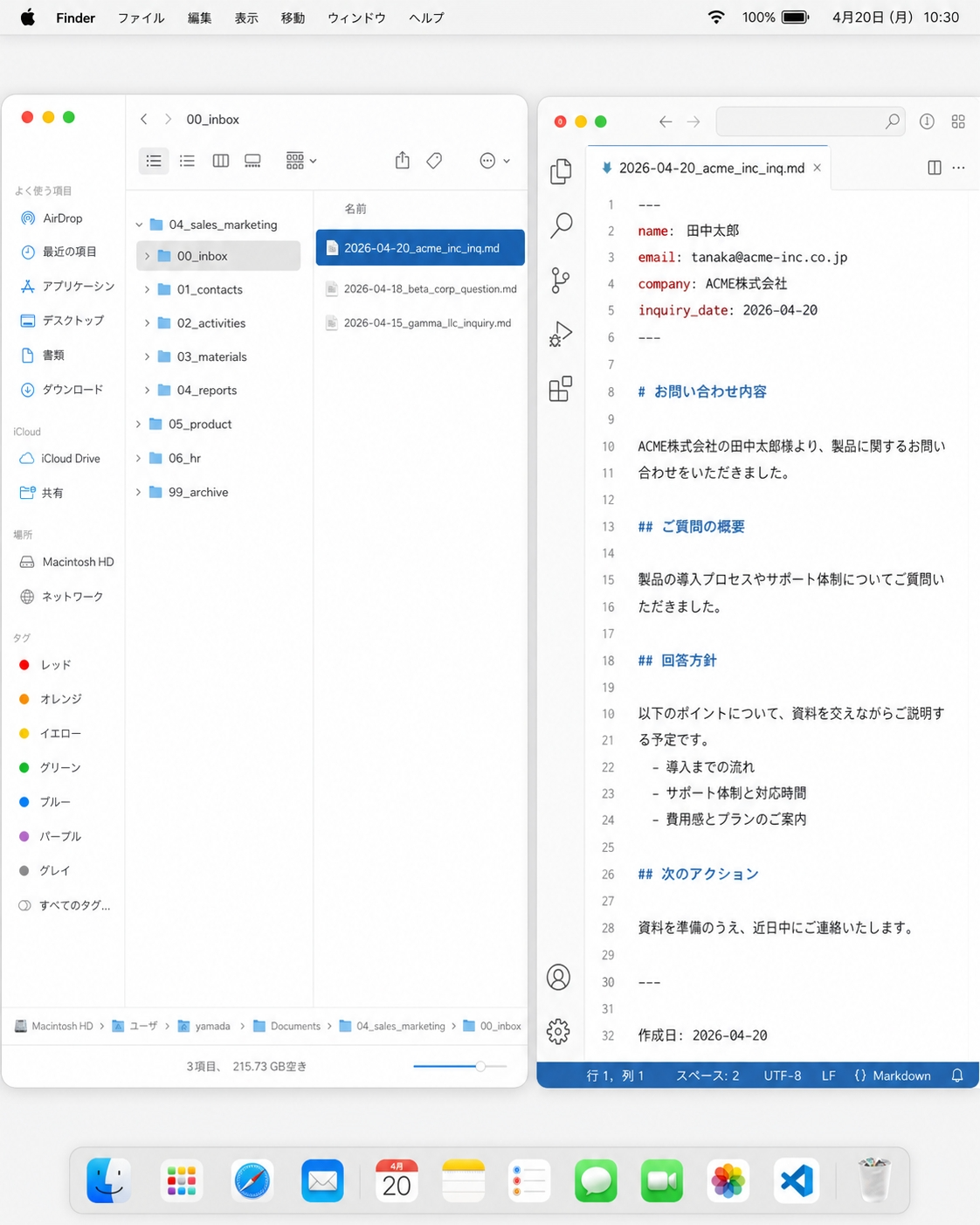Open the 表示 menu
The height and width of the screenshot is (1225, 980).
click(x=246, y=17)
